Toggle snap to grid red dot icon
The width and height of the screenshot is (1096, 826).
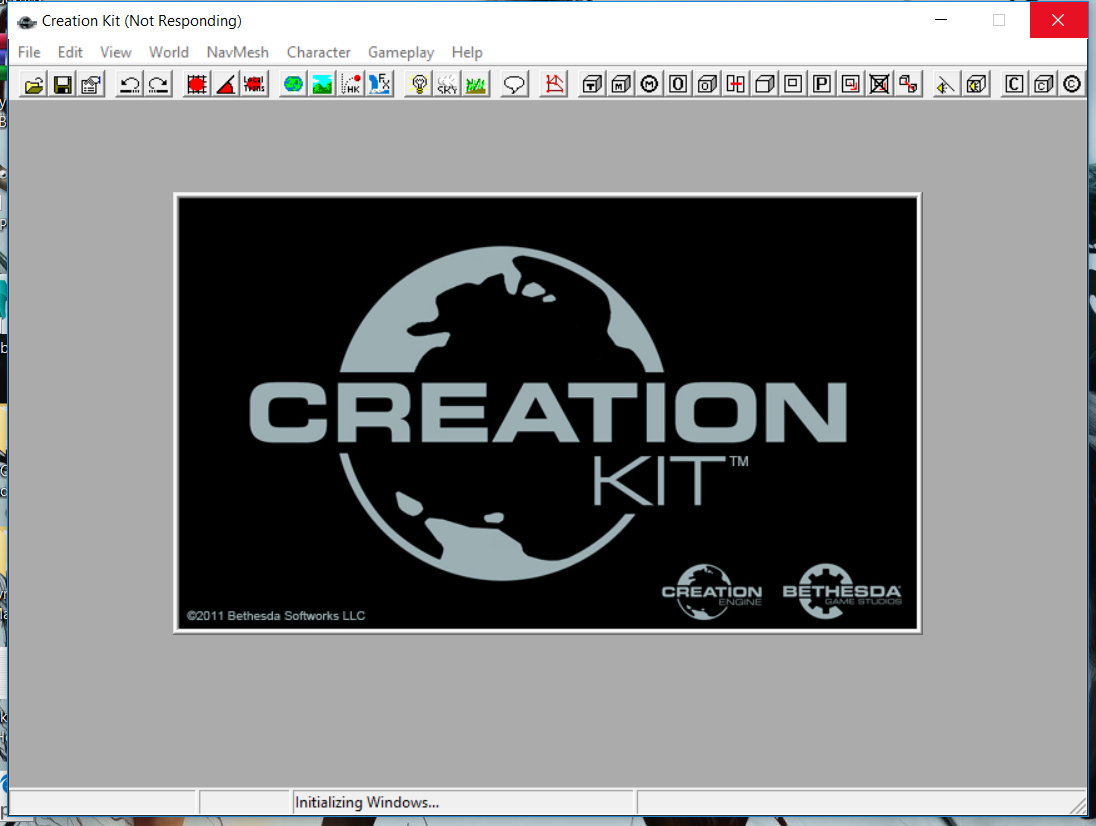point(197,85)
